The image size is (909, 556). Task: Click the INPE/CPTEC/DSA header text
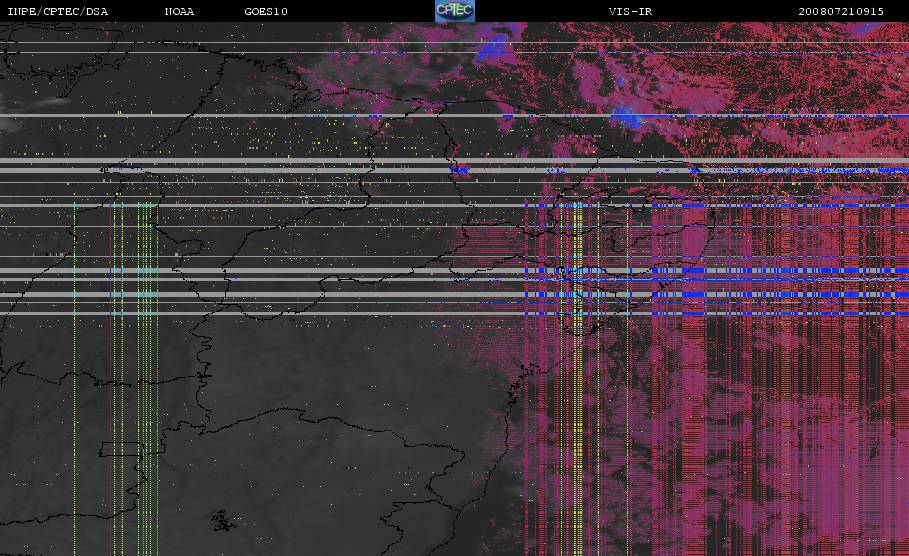click(x=57, y=12)
